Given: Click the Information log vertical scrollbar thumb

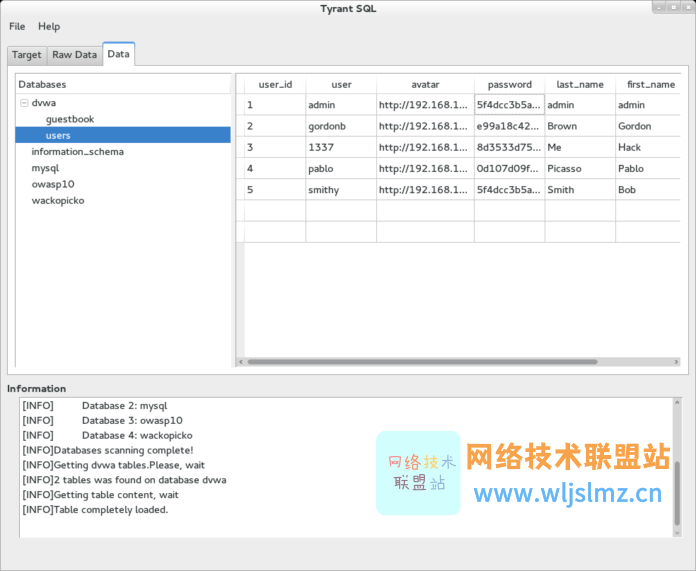Looking at the screenshot, I should click(677, 493).
